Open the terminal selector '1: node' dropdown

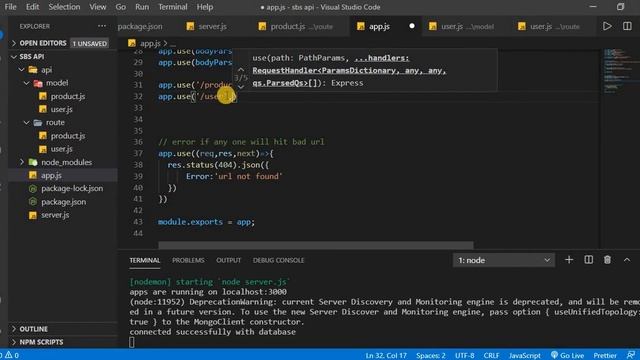coord(504,260)
